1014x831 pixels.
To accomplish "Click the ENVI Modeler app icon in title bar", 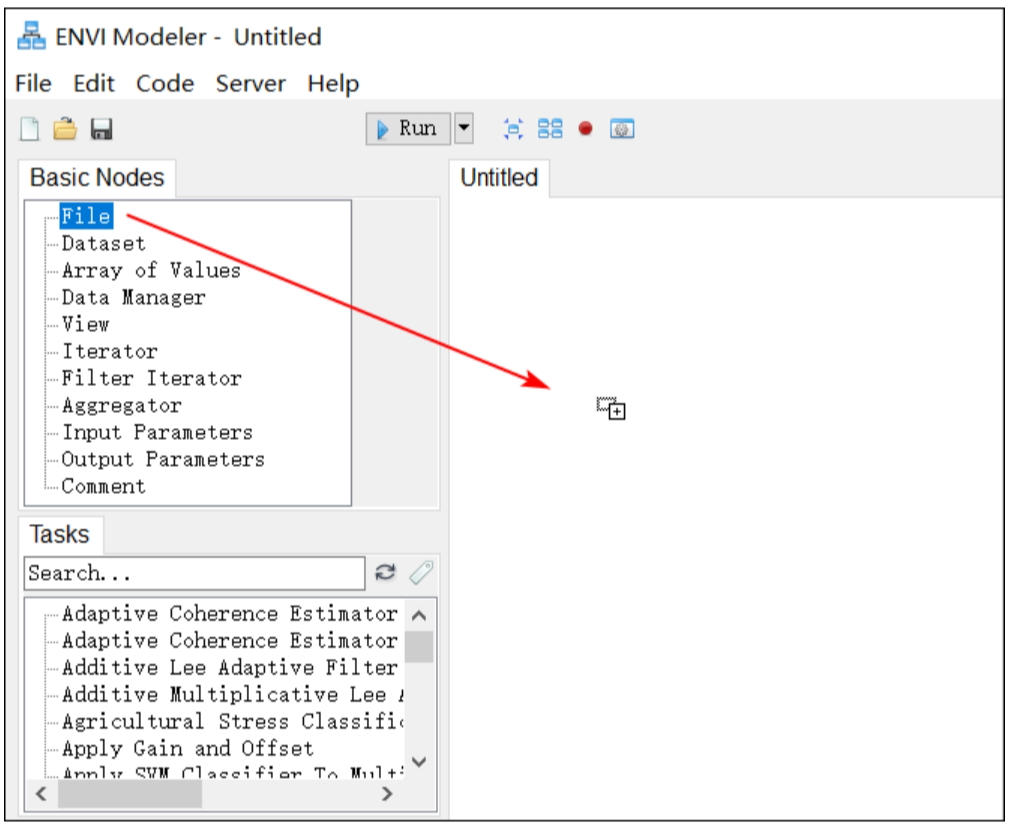I will (32, 36).
